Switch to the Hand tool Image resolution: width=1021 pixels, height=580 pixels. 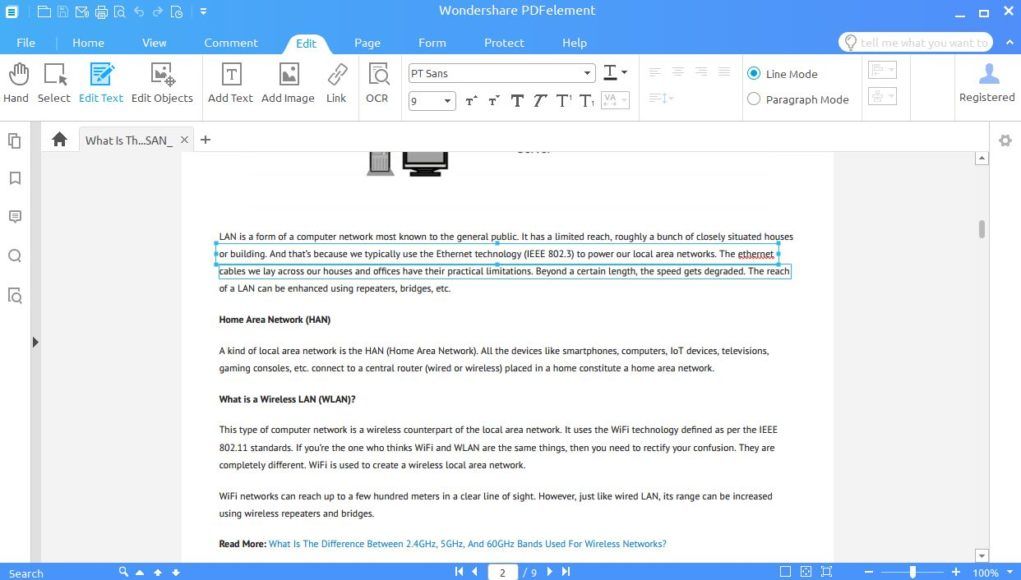pos(16,80)
